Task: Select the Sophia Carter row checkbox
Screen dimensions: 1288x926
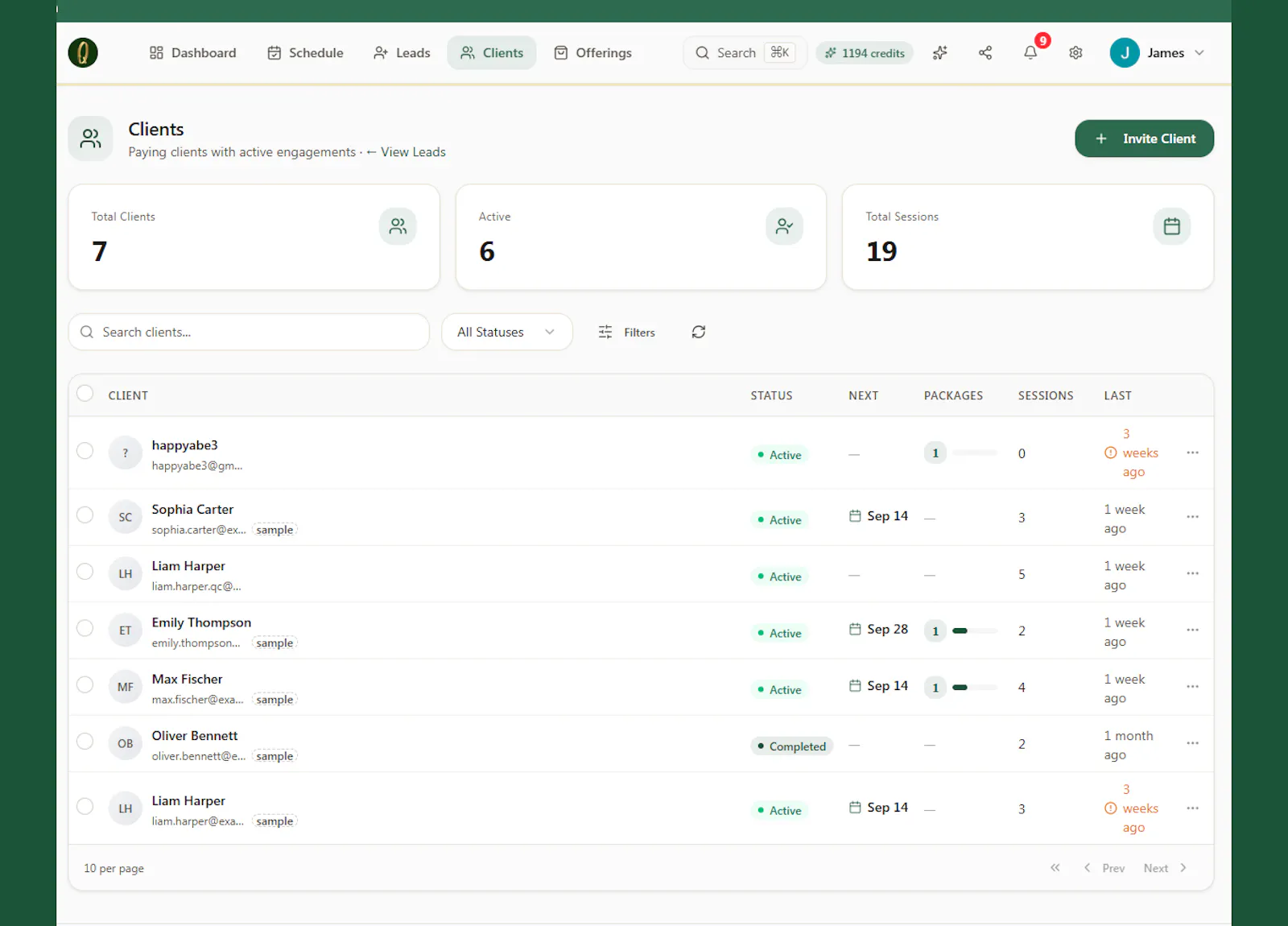Action: coord(85,515)
